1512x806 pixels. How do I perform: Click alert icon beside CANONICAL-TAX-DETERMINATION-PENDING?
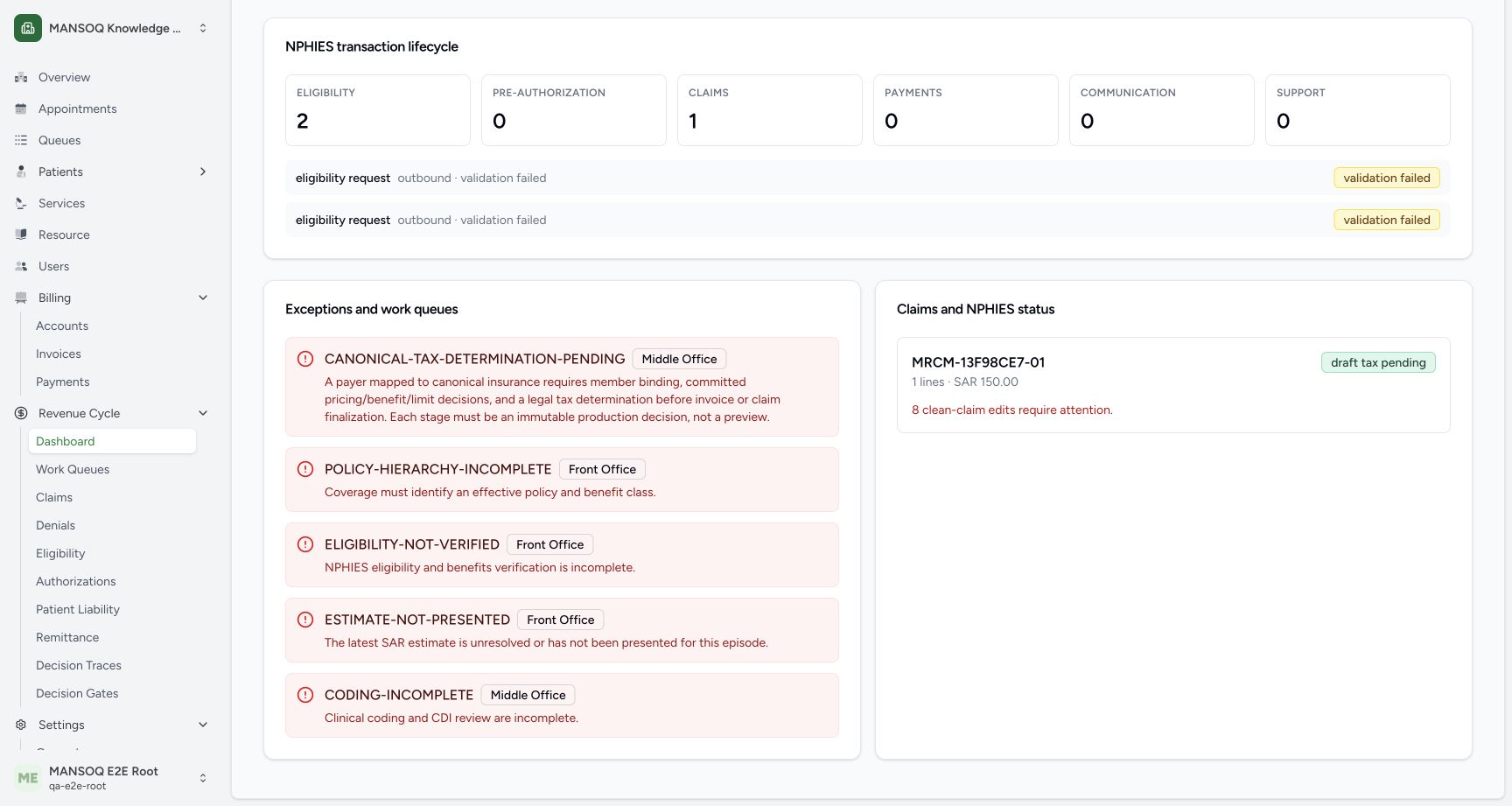tap(305, 359)
